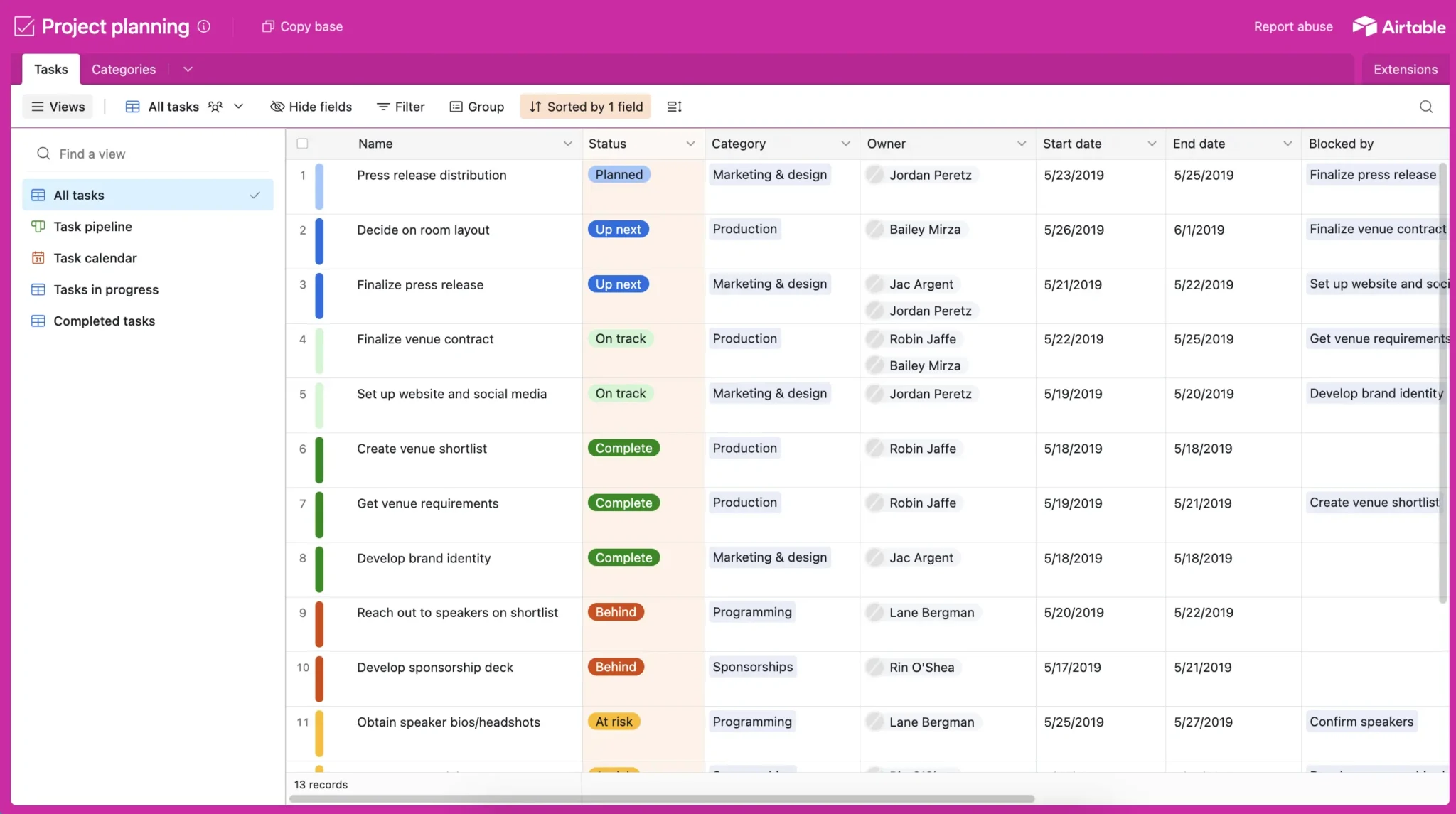Click the Extensions button top right
Image resolution: width=1456 pixels, height=814 pixels.
pyautogui.click(x=1407, y=68)
